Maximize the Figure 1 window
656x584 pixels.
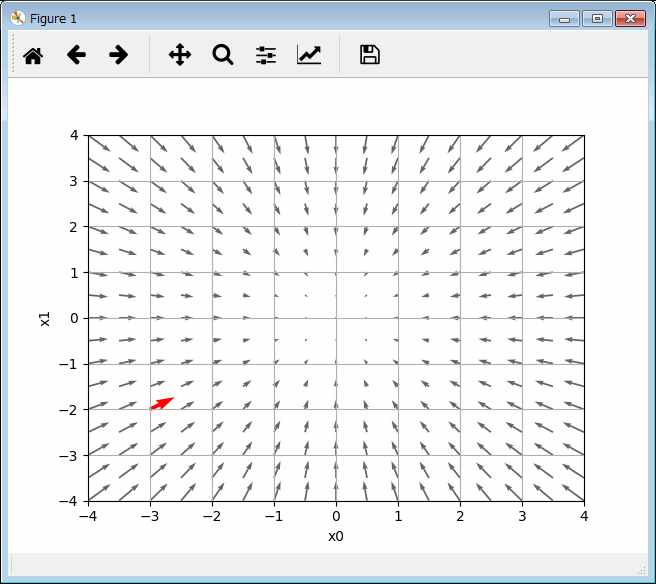(597, 18)
